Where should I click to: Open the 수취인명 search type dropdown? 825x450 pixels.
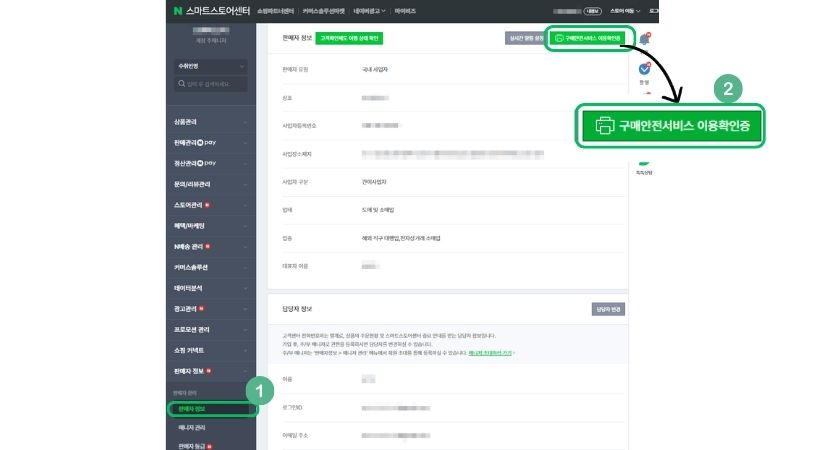point(210,66)
